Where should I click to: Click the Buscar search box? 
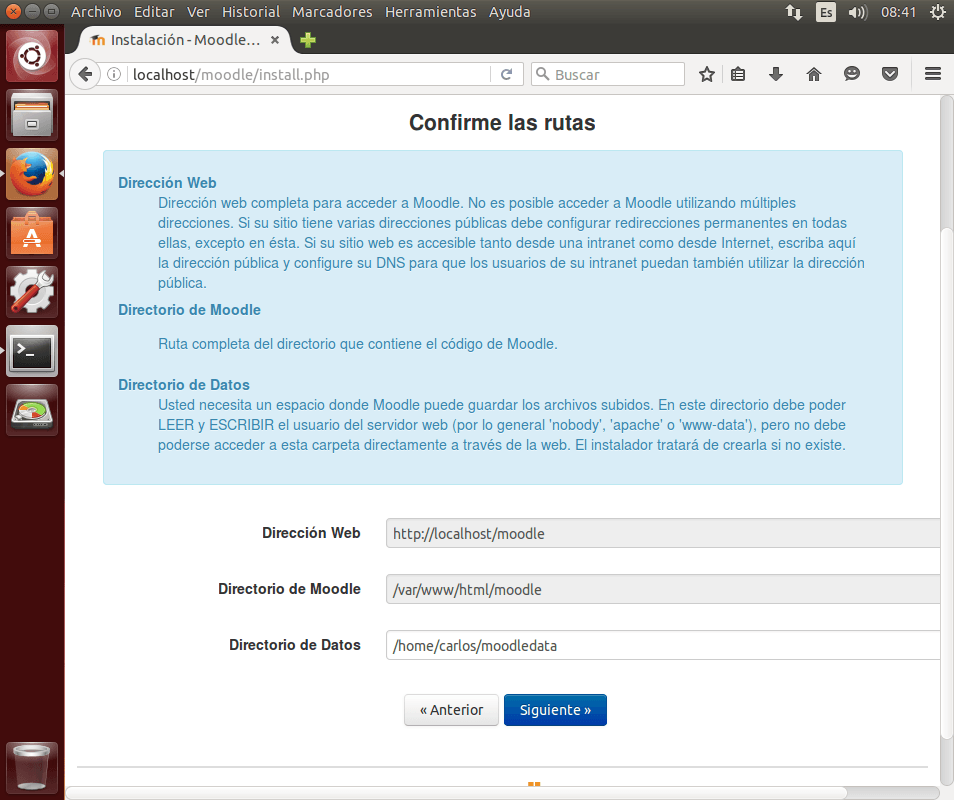tap(608, 74)
